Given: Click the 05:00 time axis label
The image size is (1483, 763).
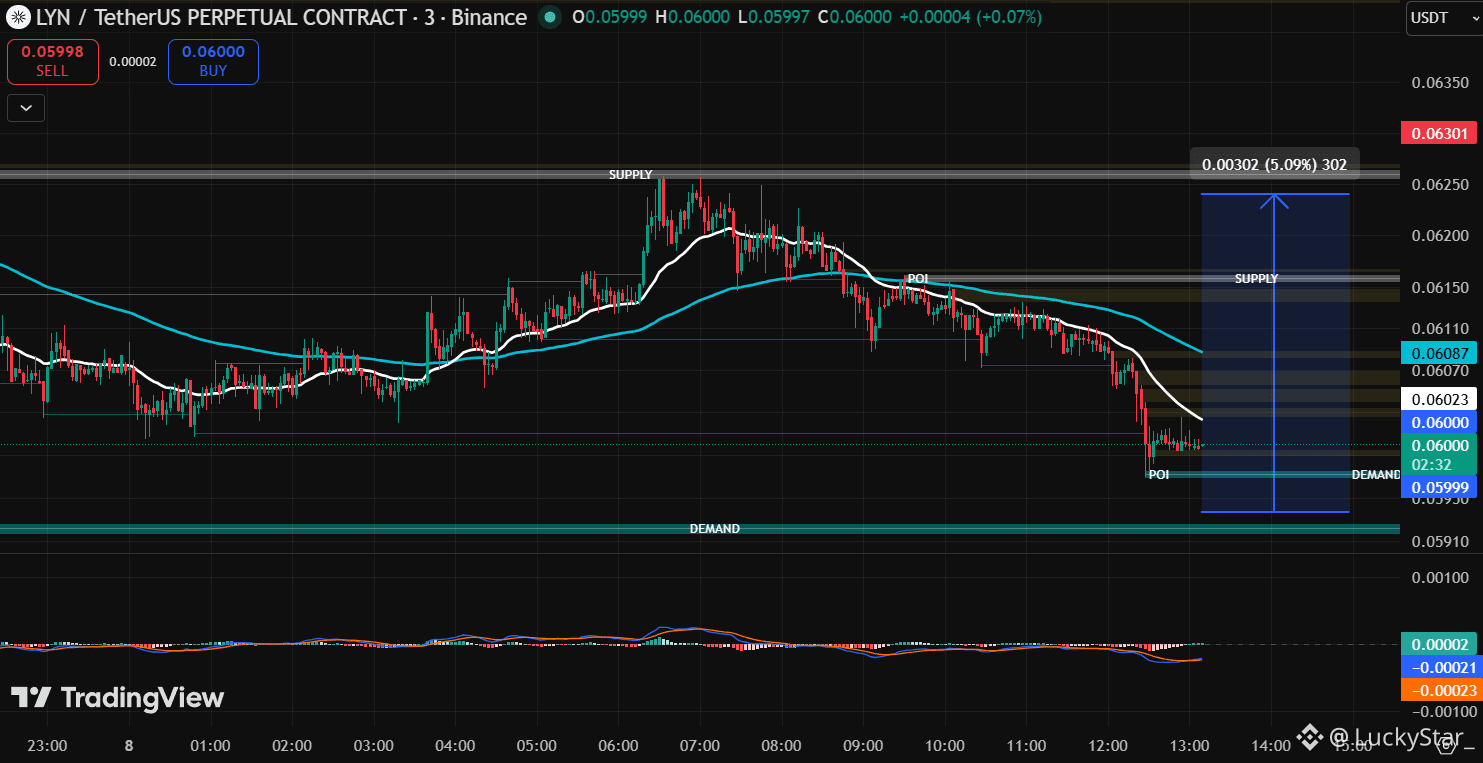Looking at the screenshot, I should pyautogui.click(x=537, y=745).
